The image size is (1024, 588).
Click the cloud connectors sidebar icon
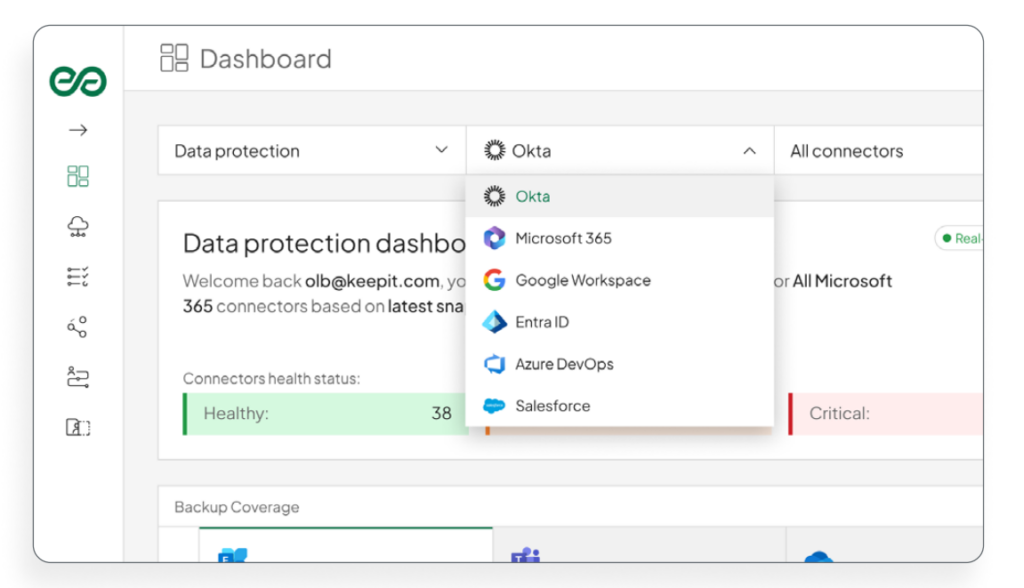(78, 228)
